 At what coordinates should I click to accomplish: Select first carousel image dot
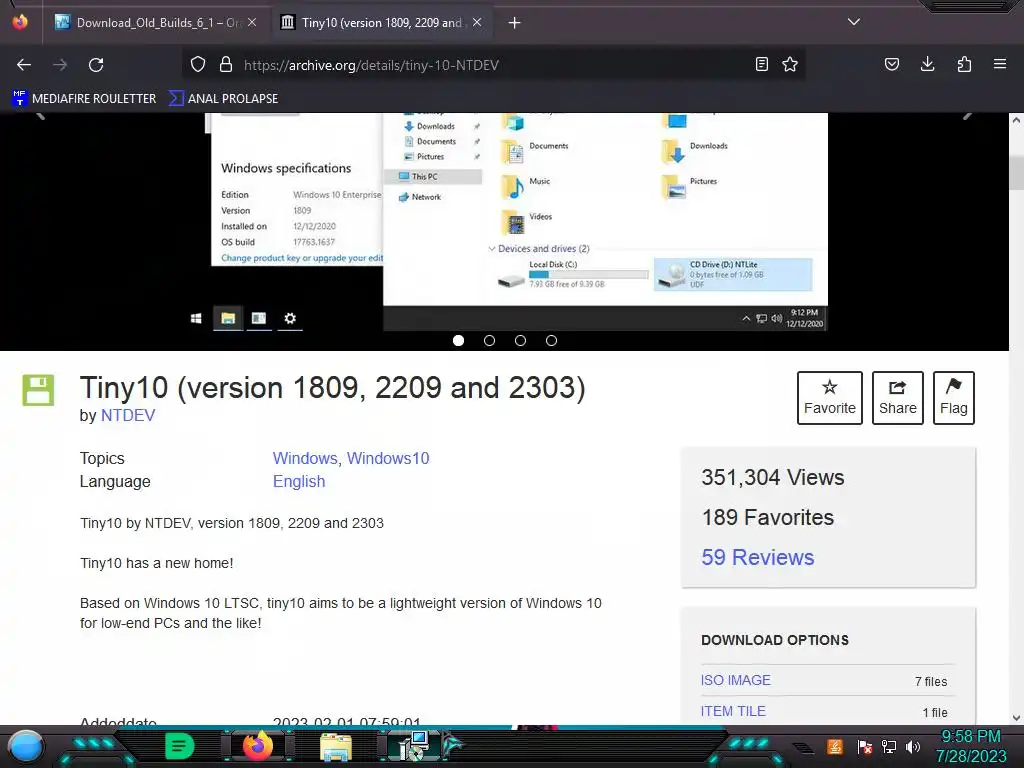pyautogui.click(x=458, y=340)
